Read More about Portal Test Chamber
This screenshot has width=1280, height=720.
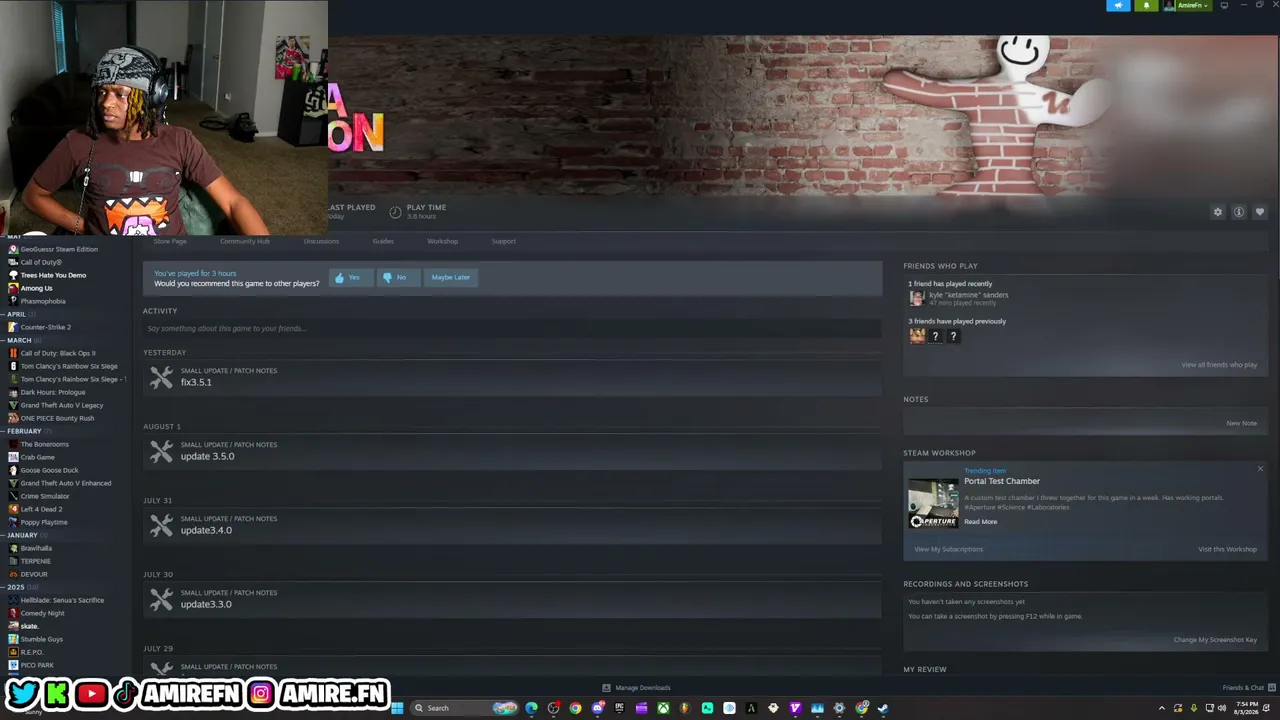tap(980, 522)
